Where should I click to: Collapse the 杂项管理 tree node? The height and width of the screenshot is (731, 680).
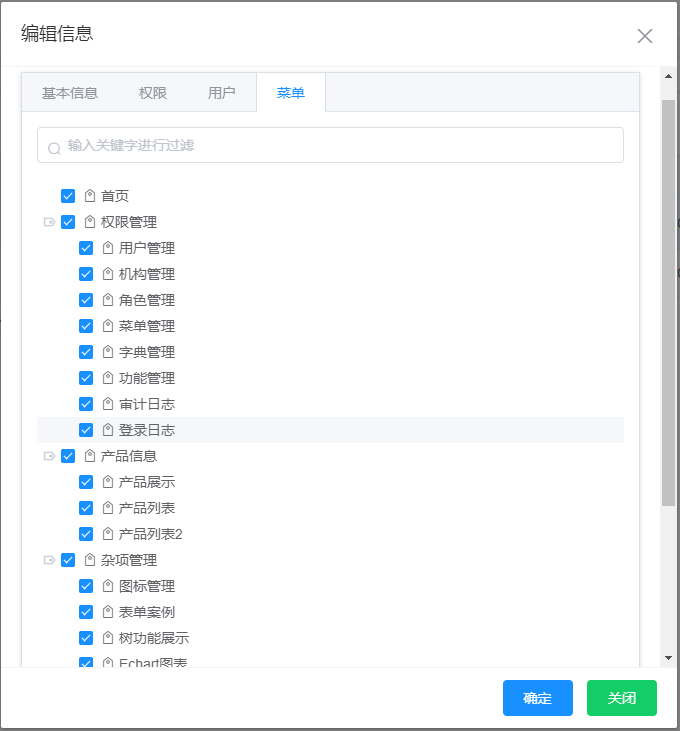[49, 560]
